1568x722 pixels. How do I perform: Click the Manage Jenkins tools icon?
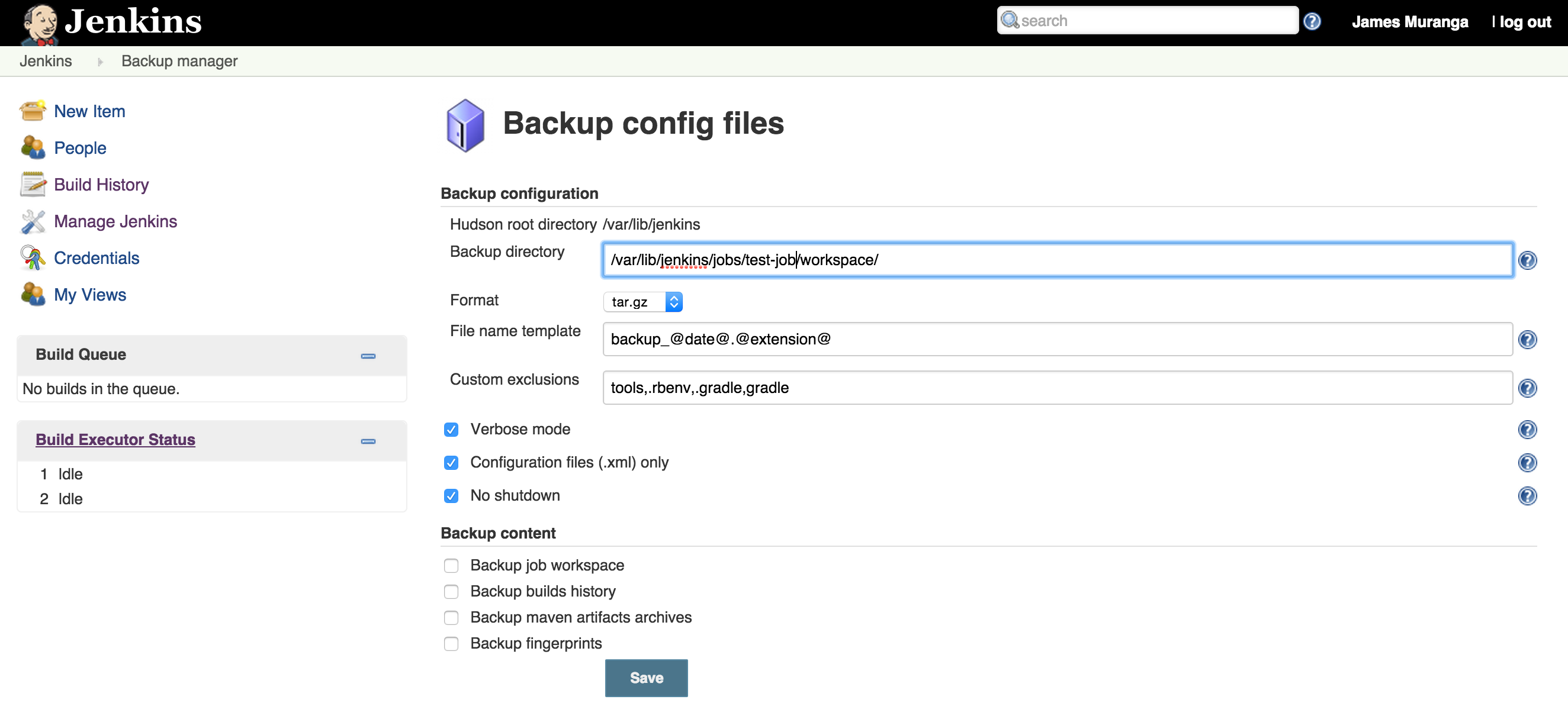(33, 221)
